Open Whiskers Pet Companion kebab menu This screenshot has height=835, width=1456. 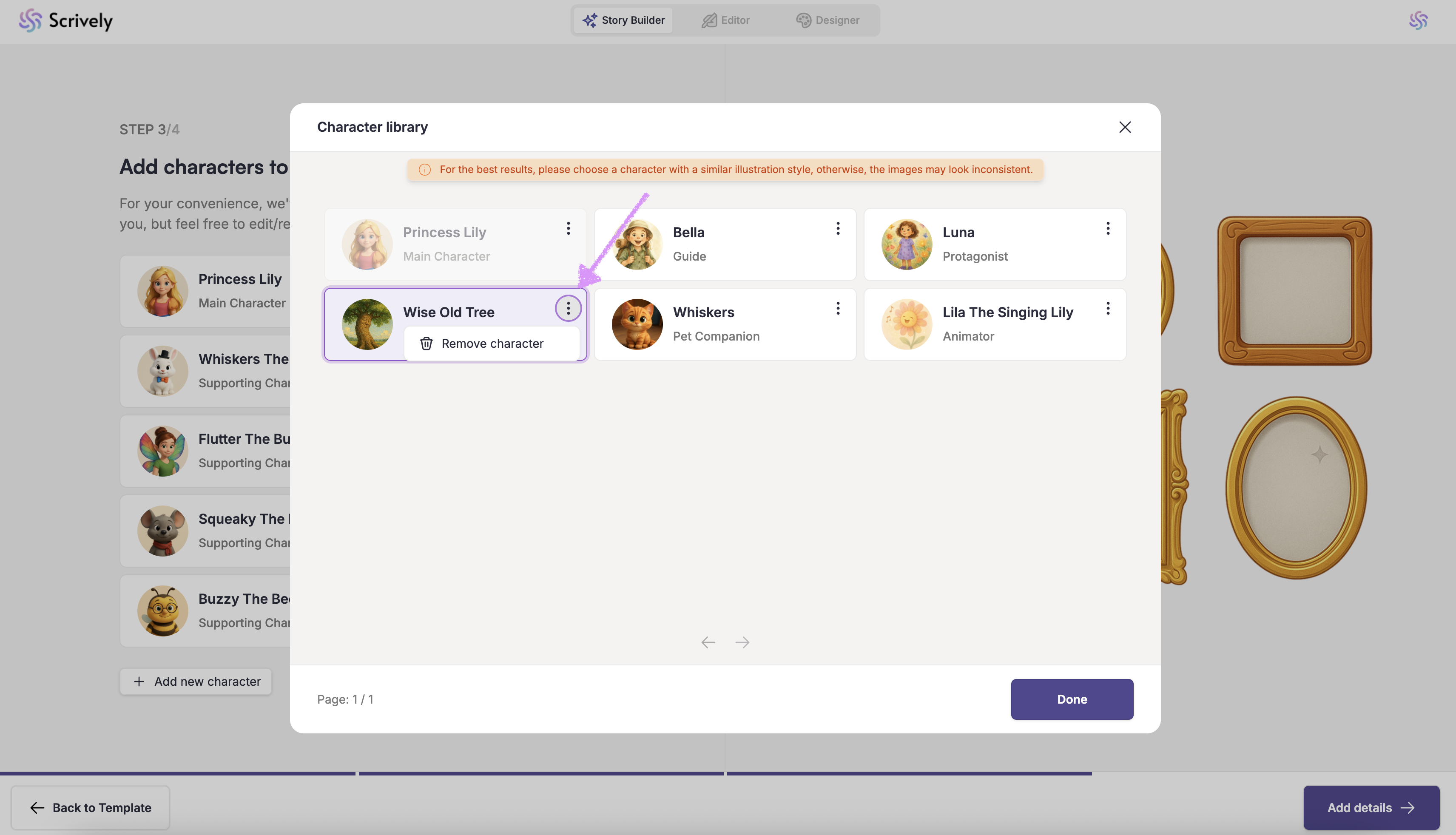point(838,309)
